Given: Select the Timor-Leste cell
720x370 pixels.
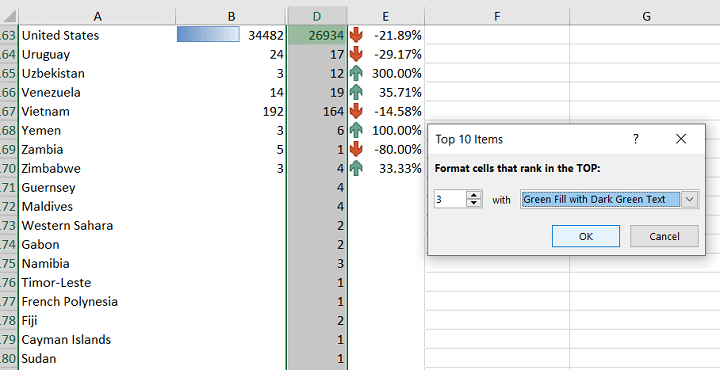Looking at the screenshot, I should (x=97, y=283).
